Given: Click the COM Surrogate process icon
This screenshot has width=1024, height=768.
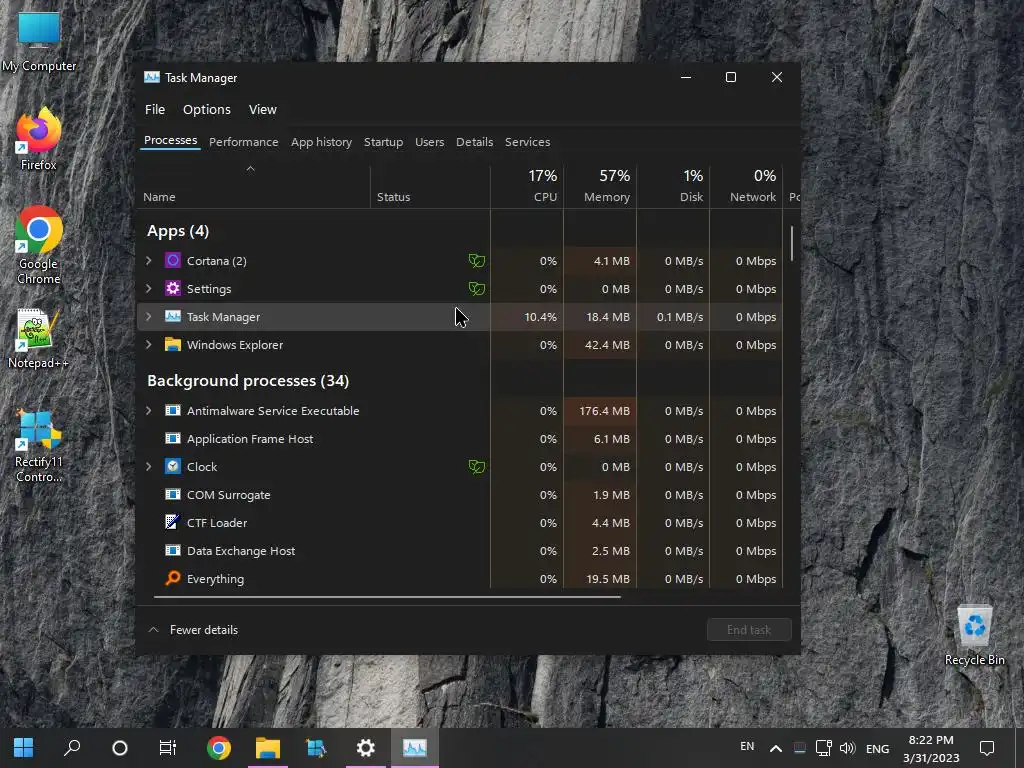Looking at the screenshot, I should (172, 494).
